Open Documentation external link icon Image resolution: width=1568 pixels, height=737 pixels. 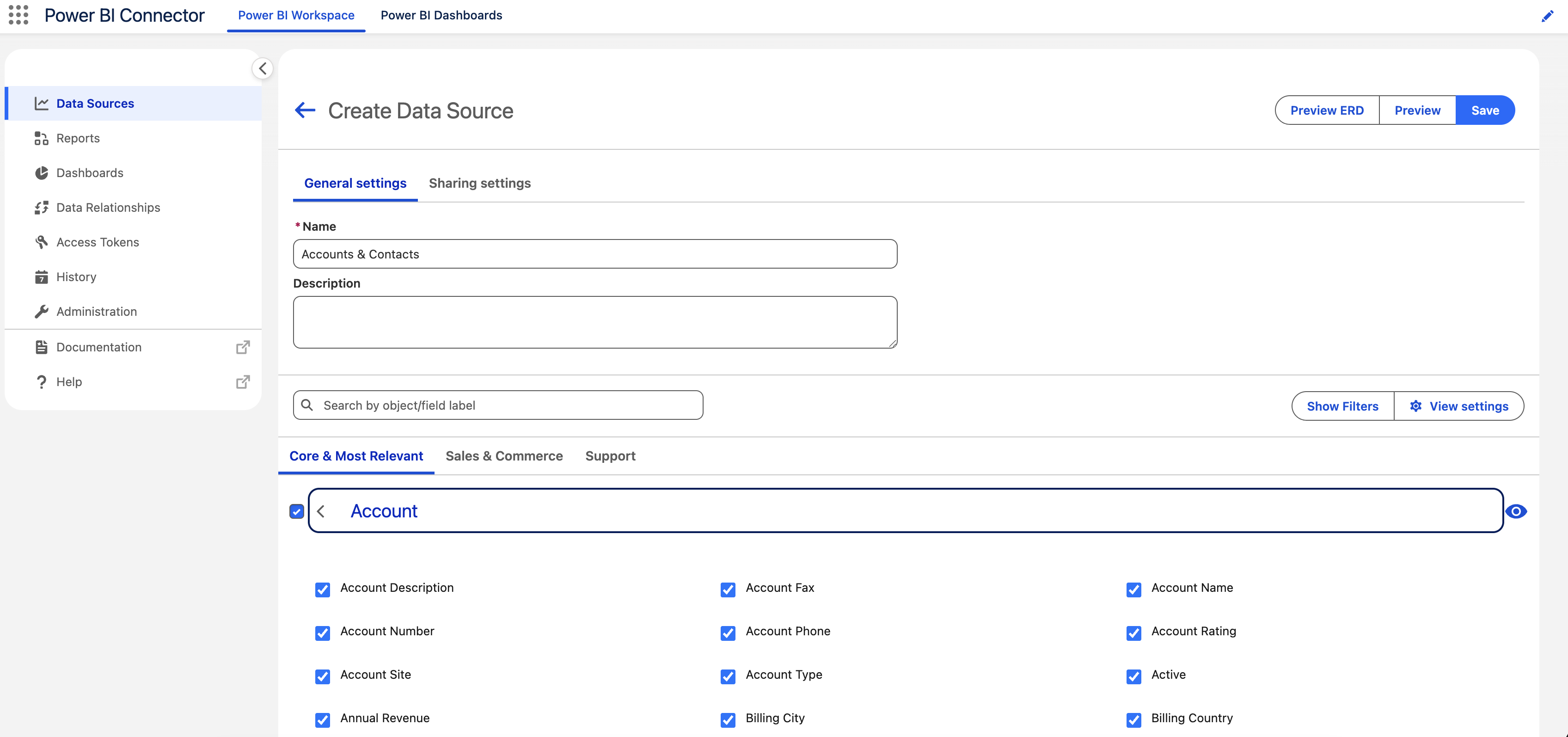243,347
